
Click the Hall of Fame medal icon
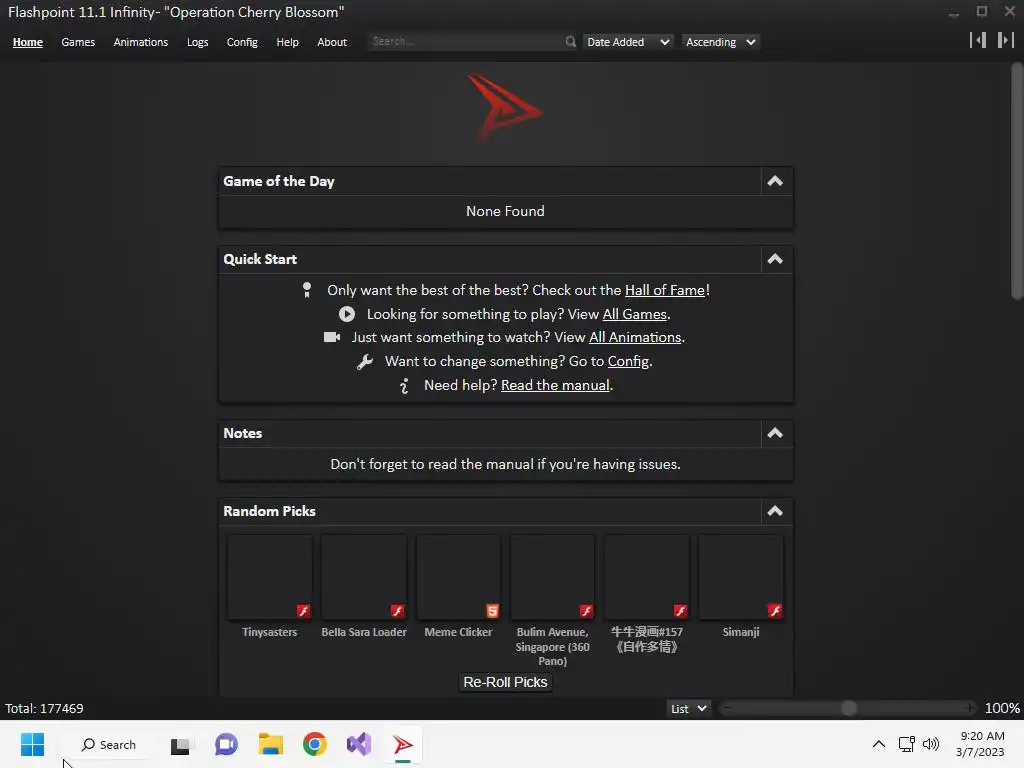point(306,290)
